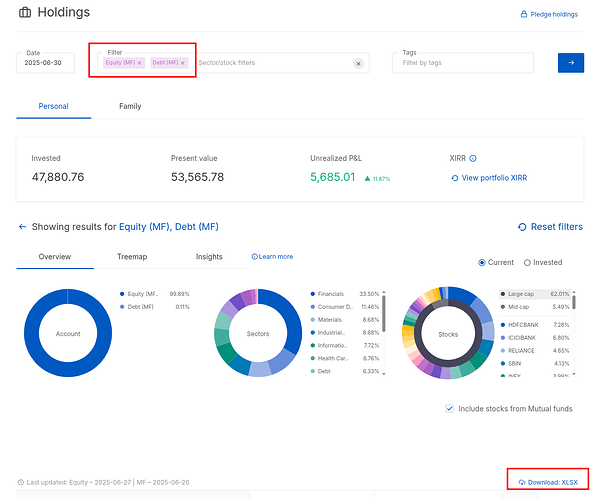Click the Sectors donut chart

tap(258, 333)
